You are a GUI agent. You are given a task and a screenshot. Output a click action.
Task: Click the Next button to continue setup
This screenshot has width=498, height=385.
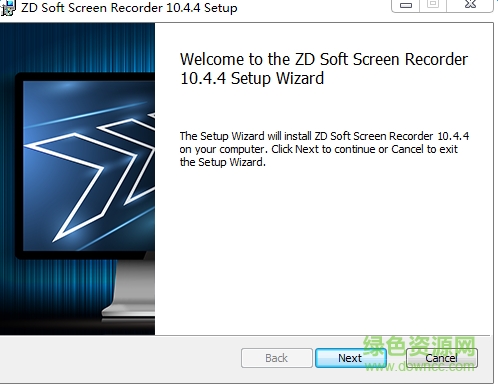coord(351,358)
